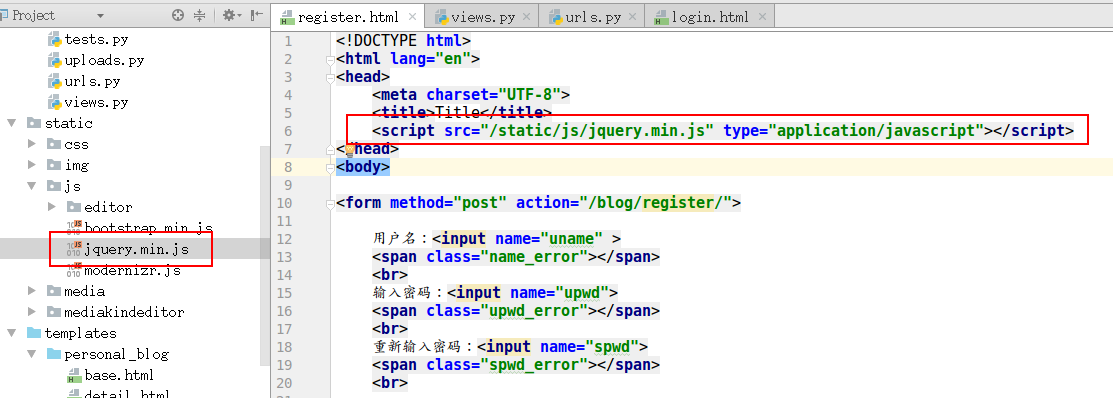Click the templates folder icon
The image size is (1113, 398).
(33, 333)
